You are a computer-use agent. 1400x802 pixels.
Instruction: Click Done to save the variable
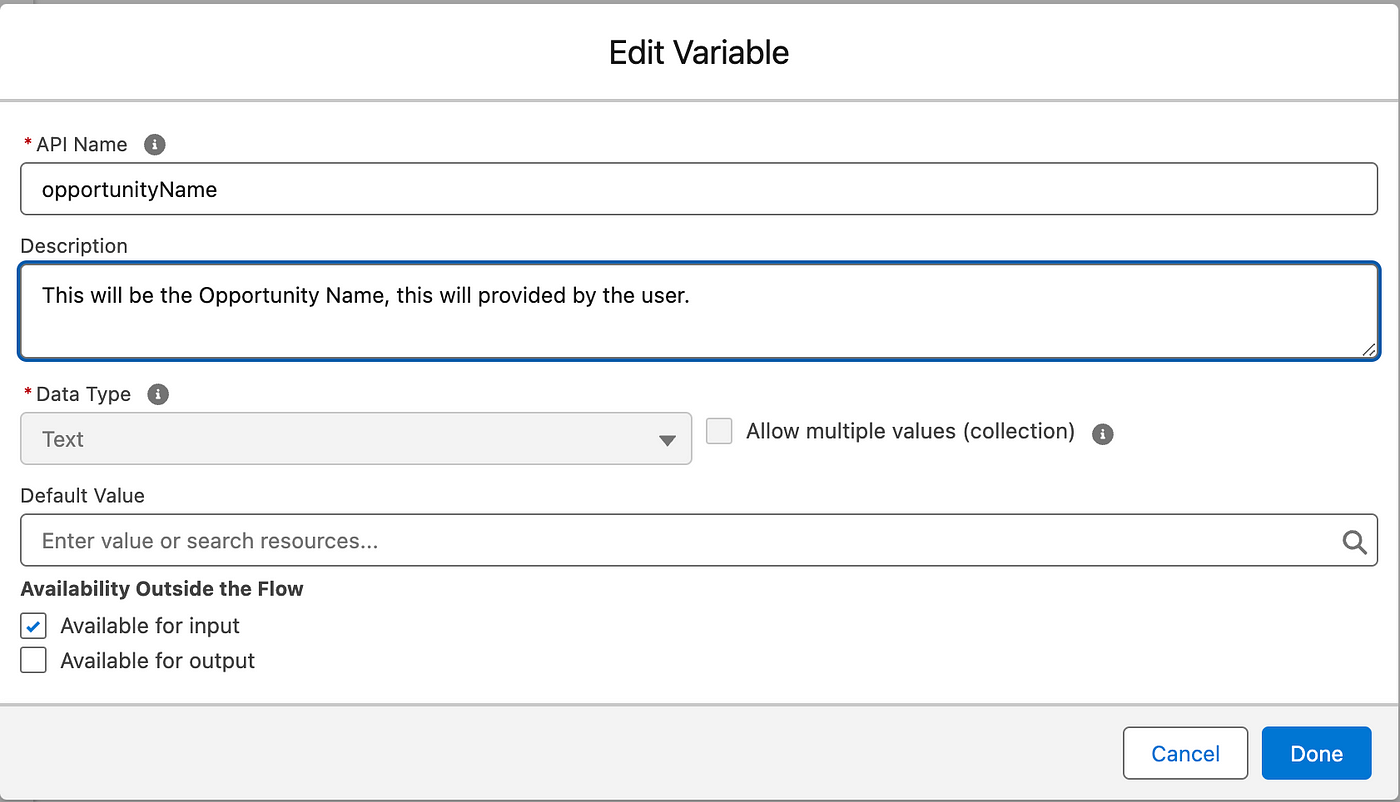click(1316, 753)
